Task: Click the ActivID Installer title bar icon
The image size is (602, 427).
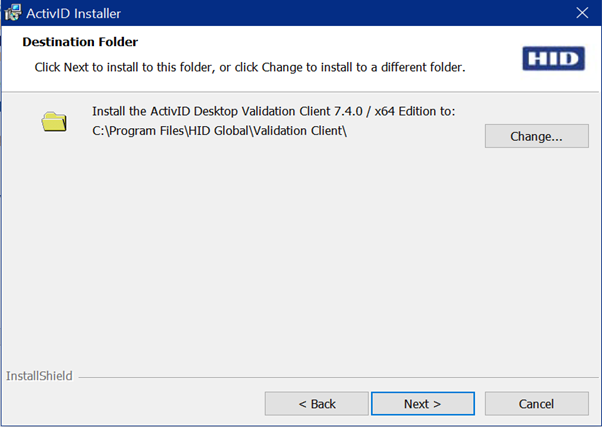Action: tap(13, 13)
